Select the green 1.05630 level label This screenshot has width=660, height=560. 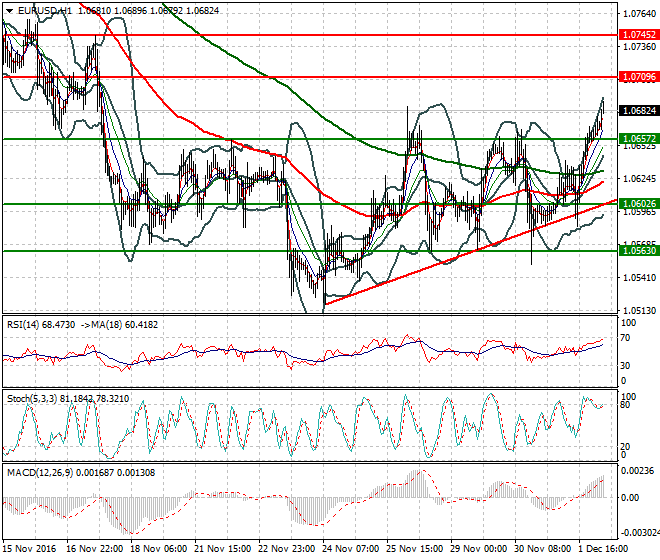click(639, 251)
